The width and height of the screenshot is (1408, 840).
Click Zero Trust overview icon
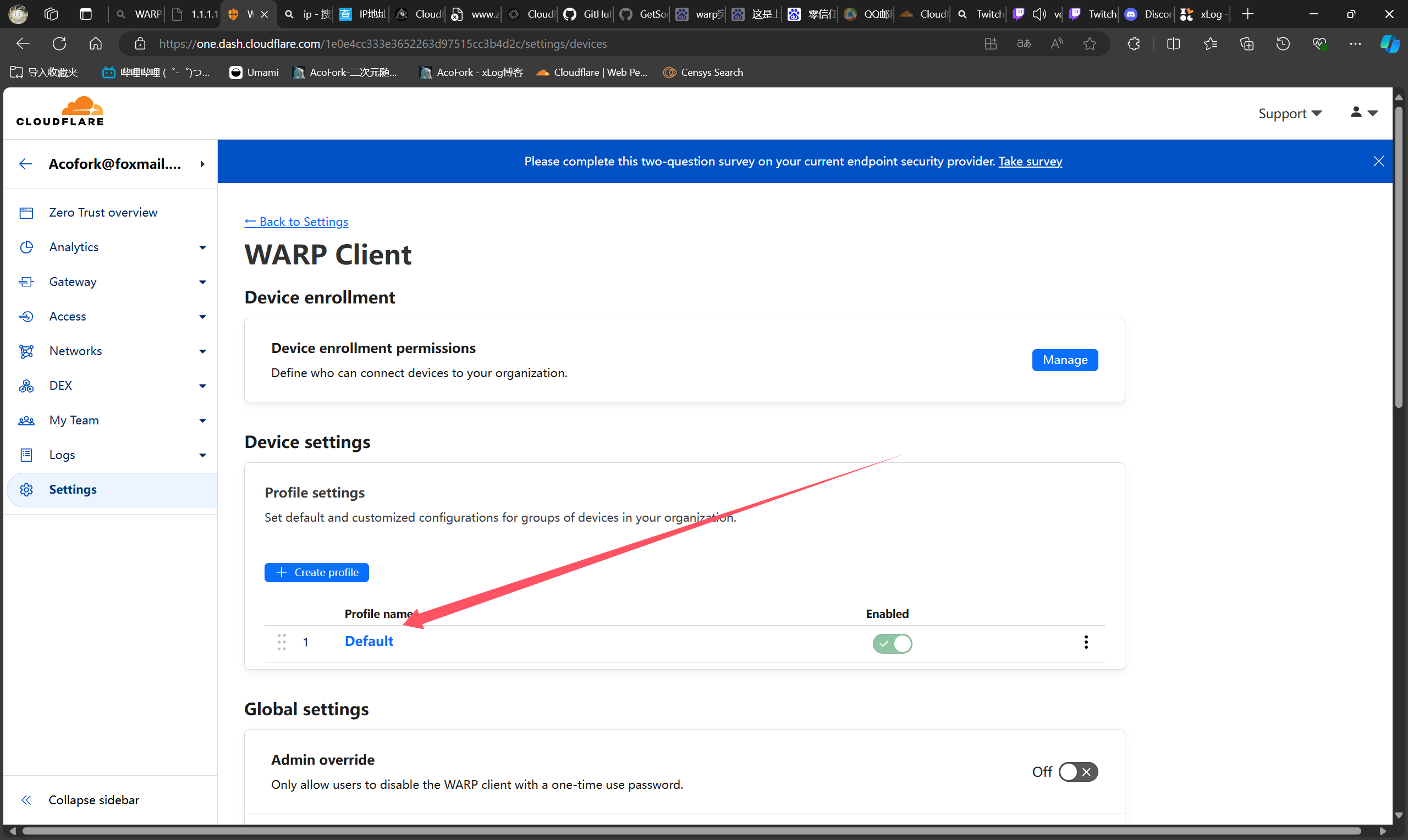point(26,213)
